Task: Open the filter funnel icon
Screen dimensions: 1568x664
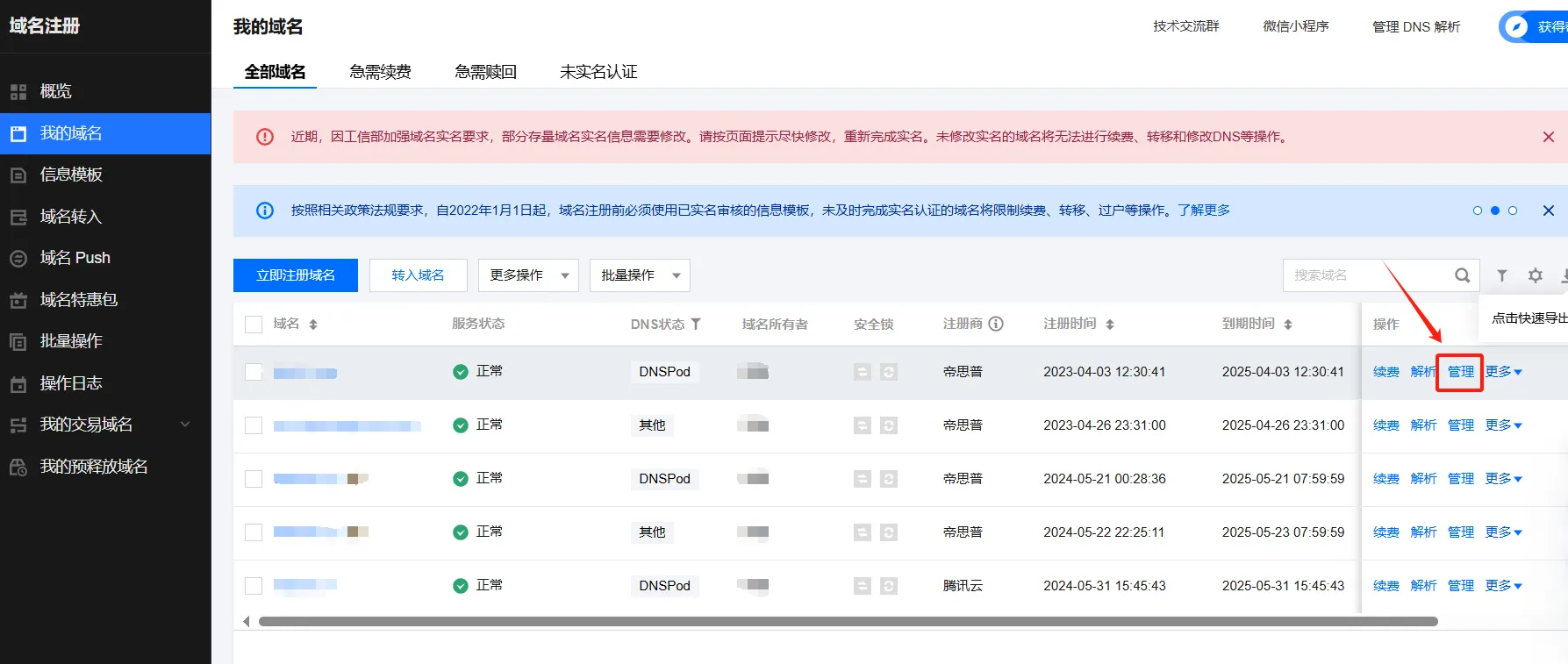Action: click(x=1502, y=275)
